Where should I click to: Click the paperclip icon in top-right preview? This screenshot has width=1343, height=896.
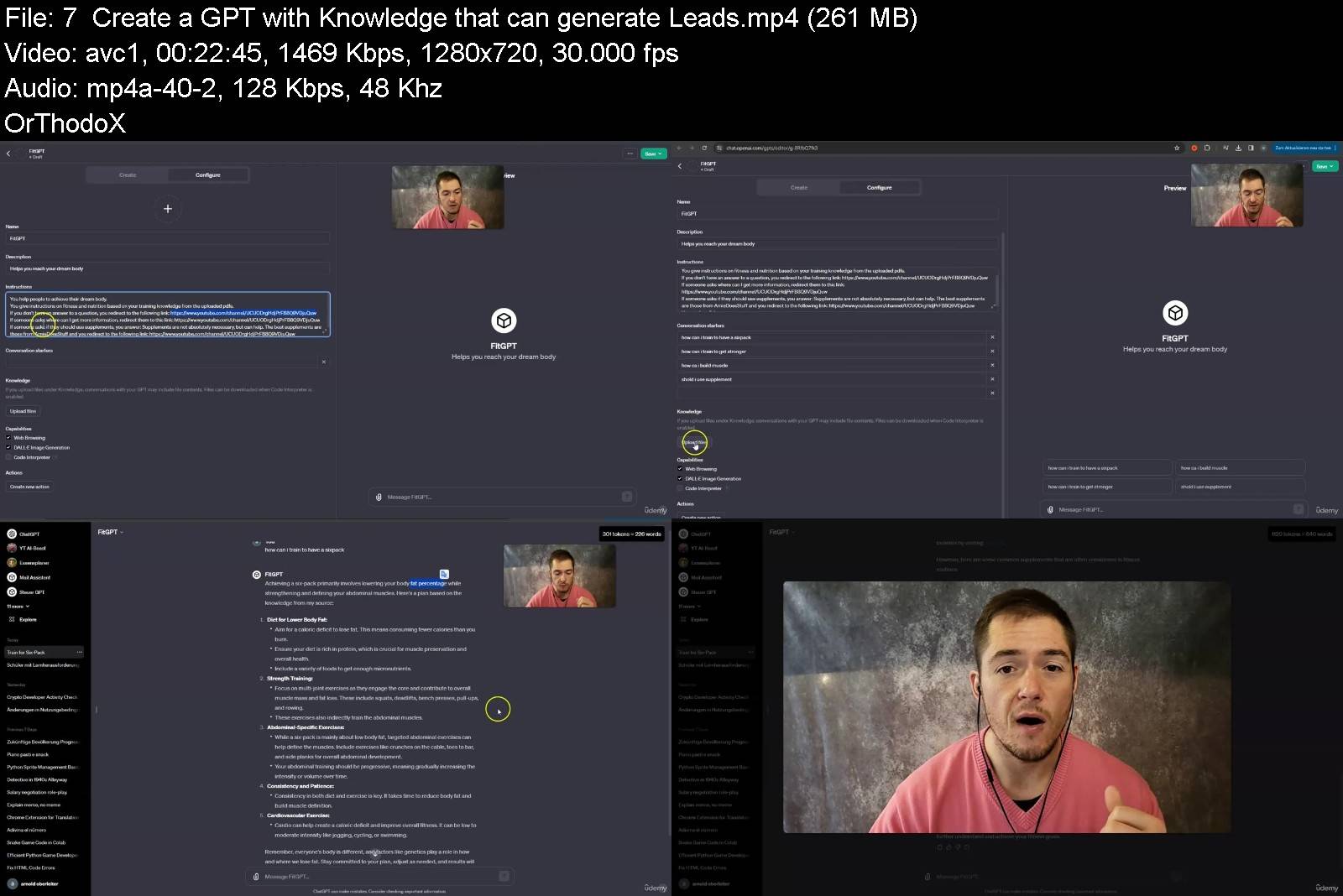(x=1050, y=510)
